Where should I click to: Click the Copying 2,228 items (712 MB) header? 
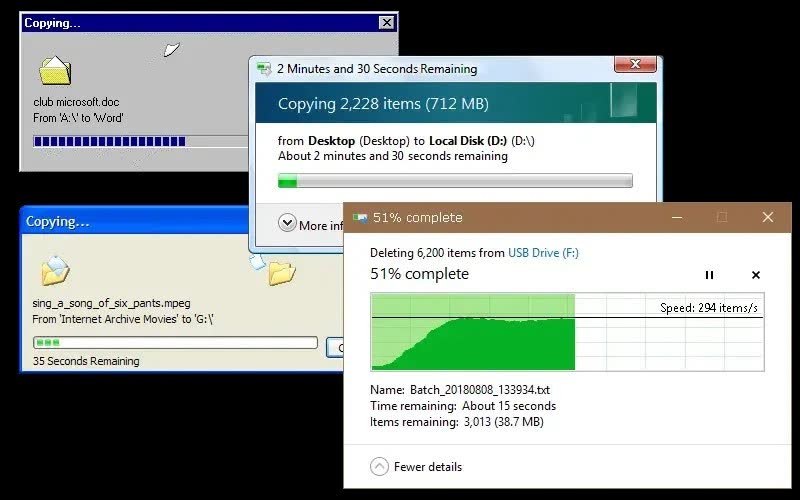[383, 104]
